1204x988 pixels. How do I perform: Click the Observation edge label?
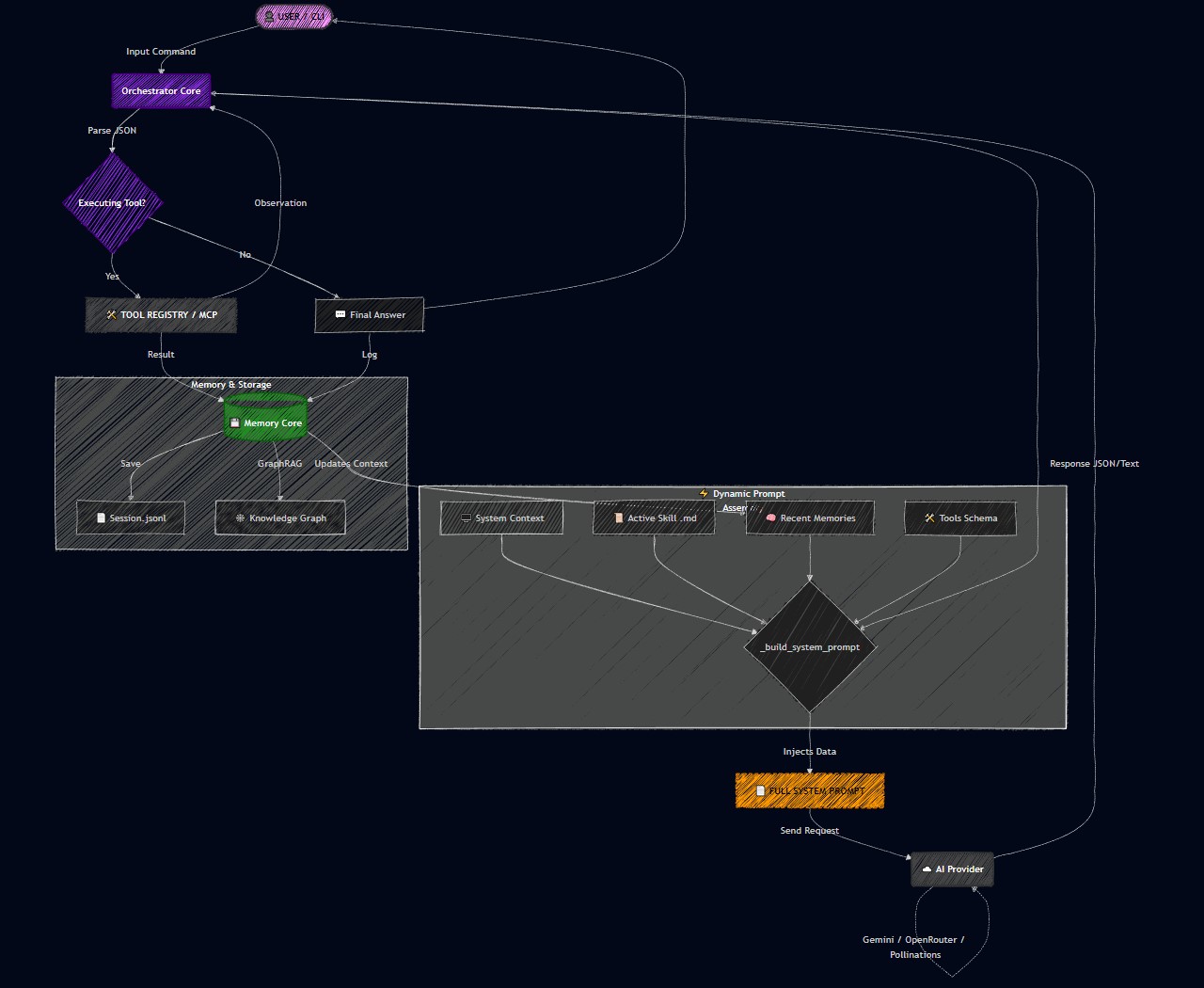(x=280, y=203)
